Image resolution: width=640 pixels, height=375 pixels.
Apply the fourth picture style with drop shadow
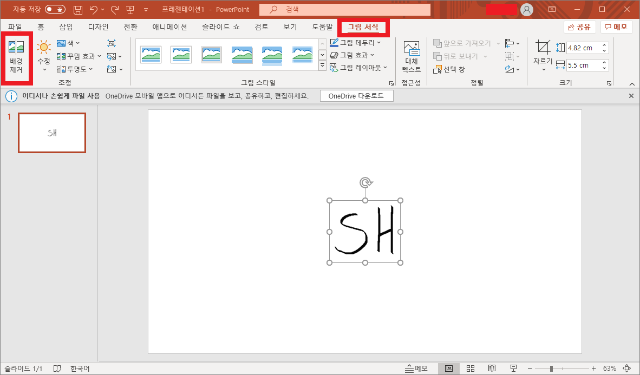click(x=242, y=55)
